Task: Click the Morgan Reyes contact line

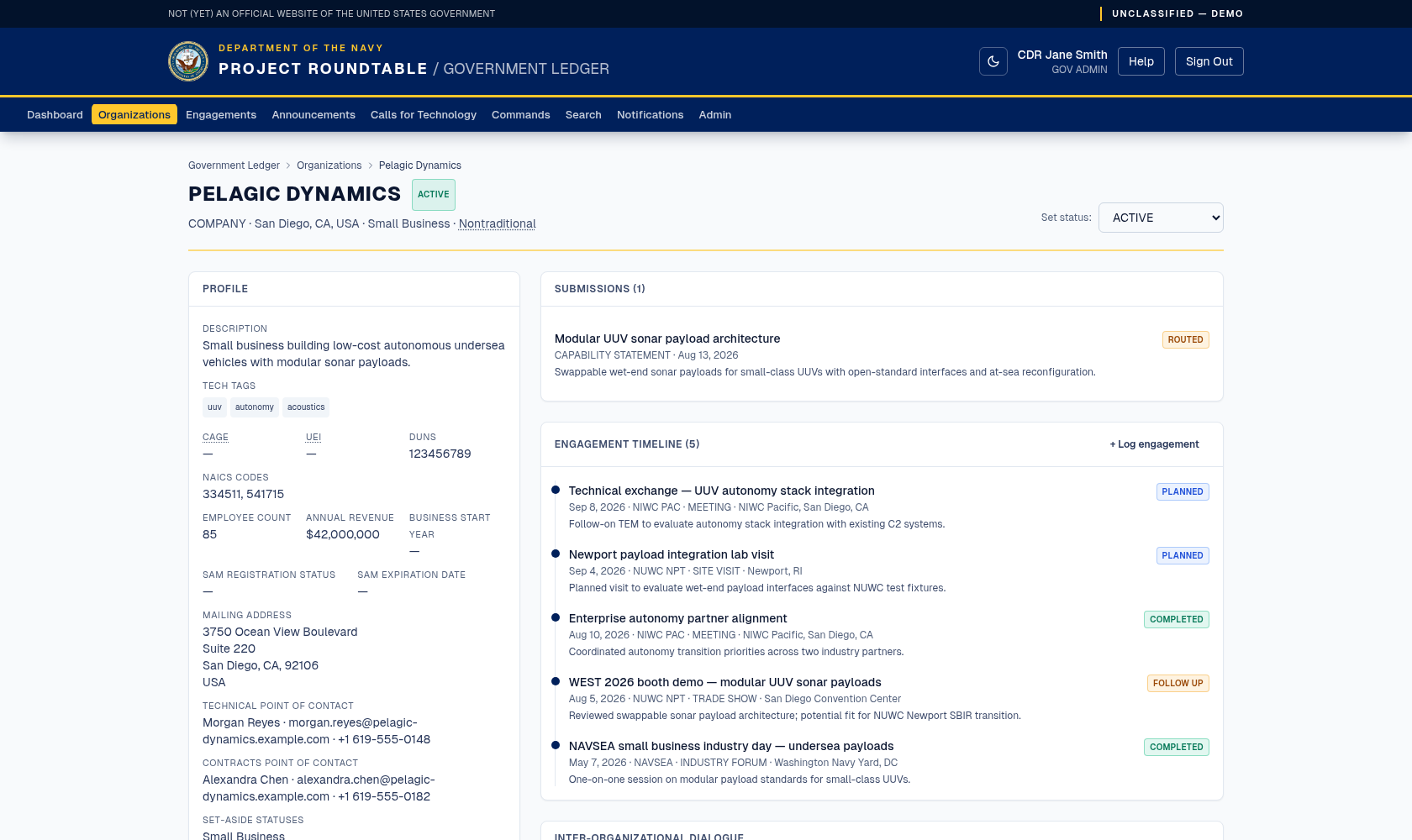Action: (316, 731)
